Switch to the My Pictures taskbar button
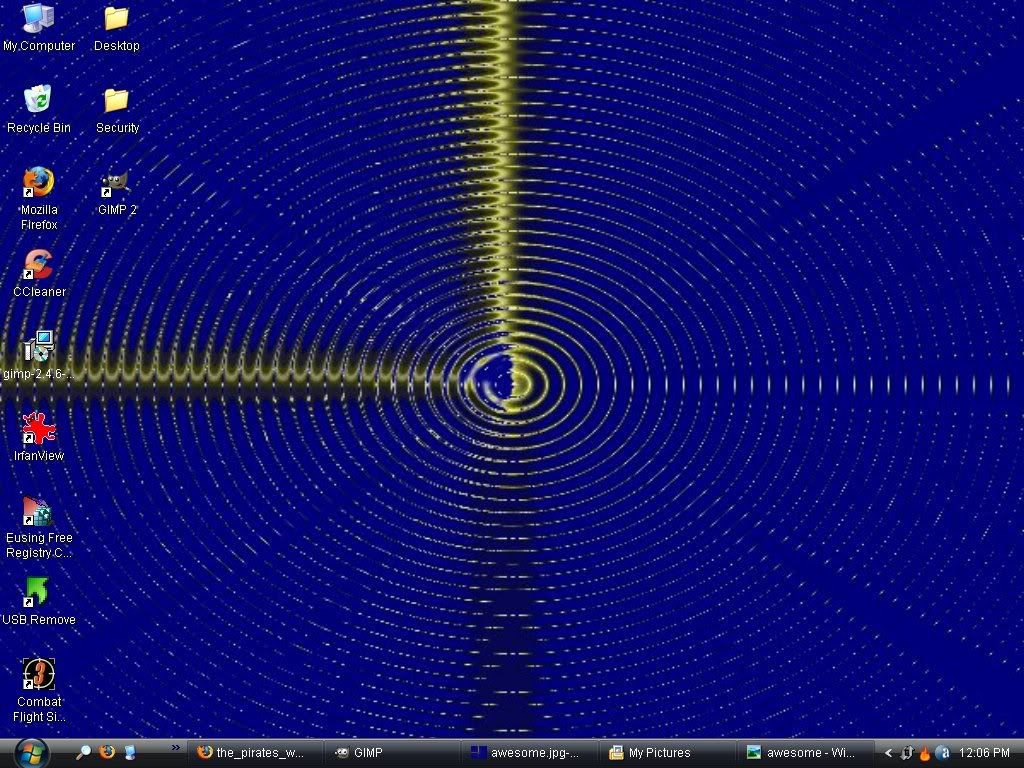The height and width of the screenshot is (768, 1024). pos(667,753)
